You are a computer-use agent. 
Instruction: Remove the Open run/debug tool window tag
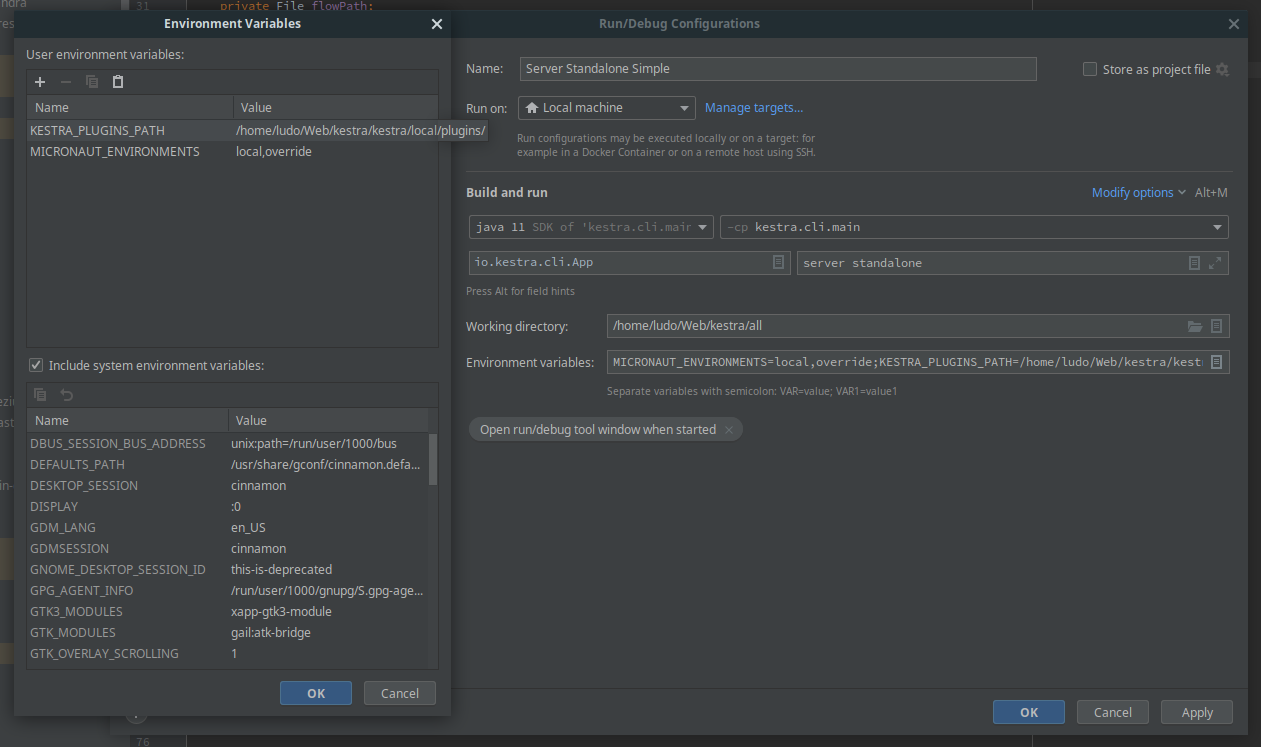[x=730, y=429]
